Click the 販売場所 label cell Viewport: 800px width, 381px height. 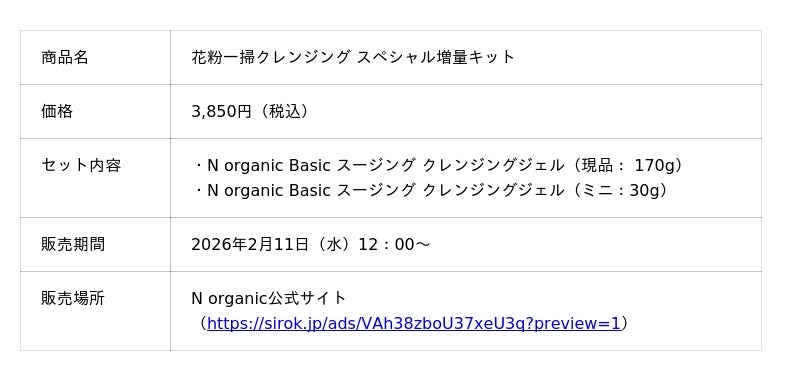95,311
